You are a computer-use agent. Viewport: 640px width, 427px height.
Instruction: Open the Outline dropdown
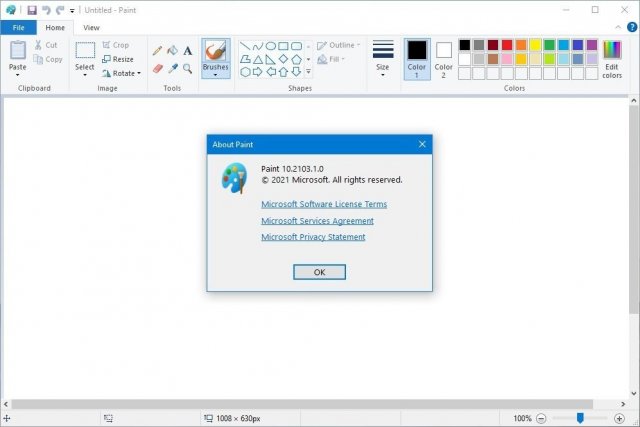pyautogui.click(x=339, y=45)
